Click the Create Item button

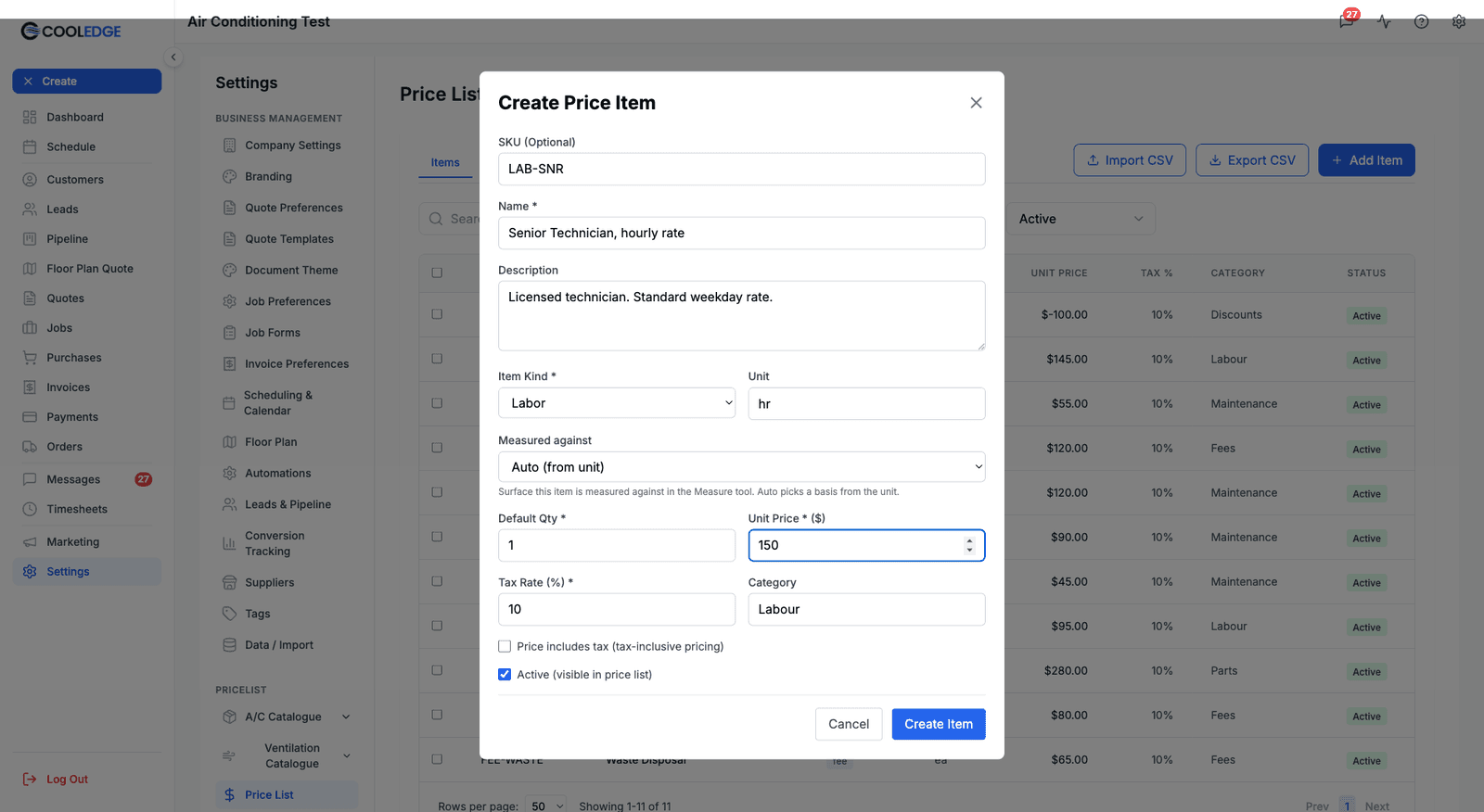click(939, 724)
